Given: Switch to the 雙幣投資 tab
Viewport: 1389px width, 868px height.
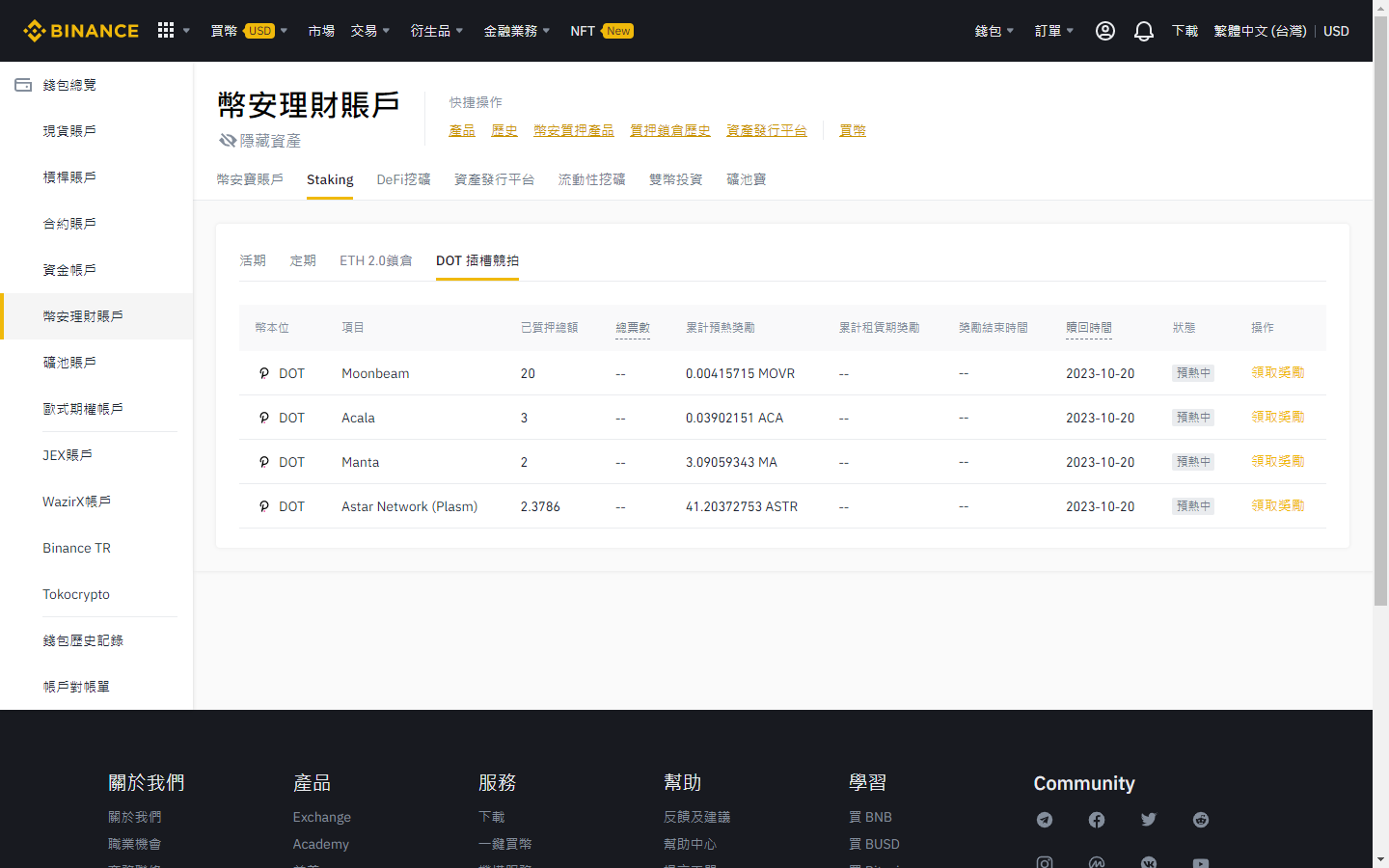Looking at the screenshot, I should click(676, 179).
